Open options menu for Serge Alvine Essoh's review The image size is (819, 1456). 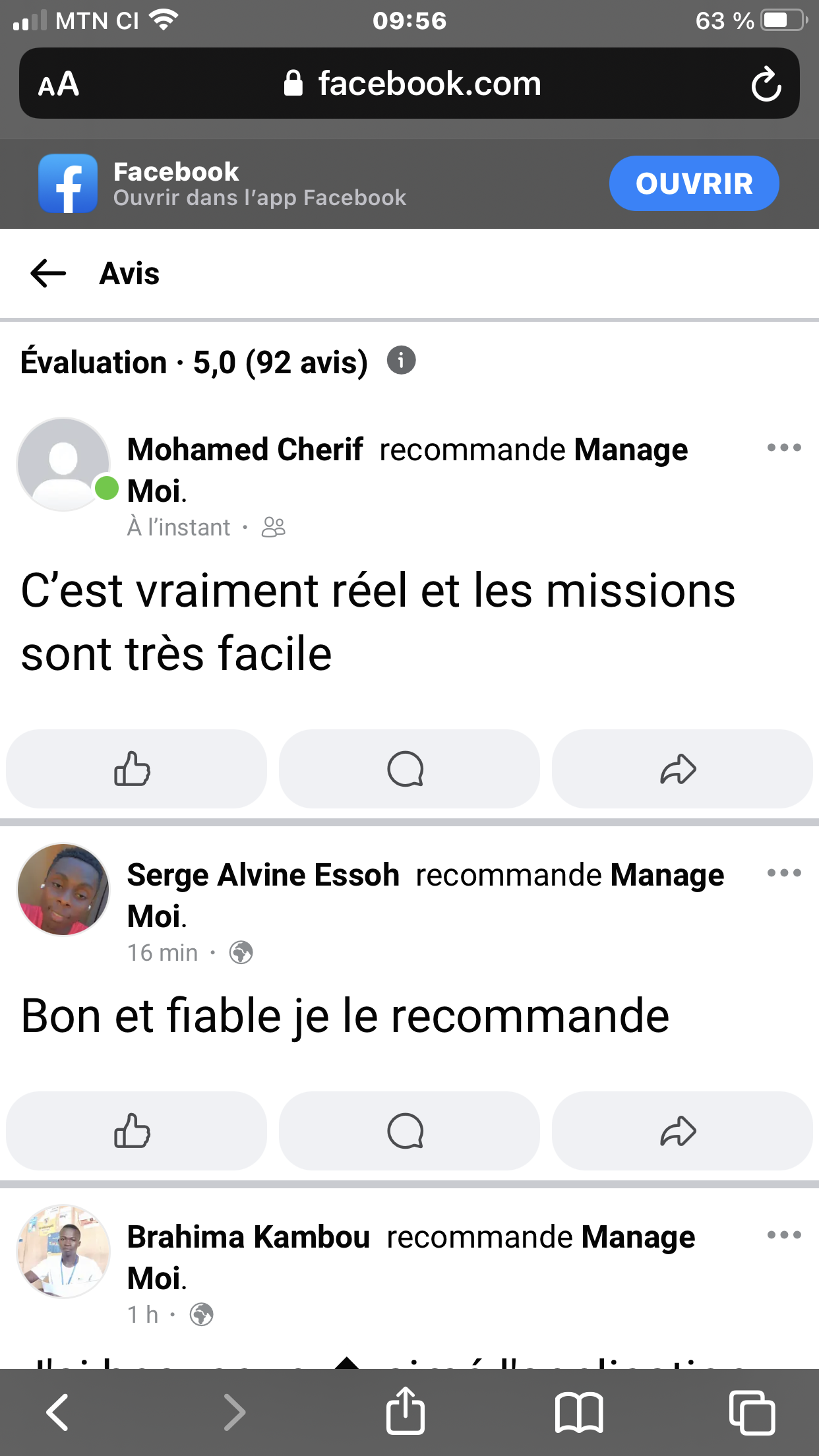[x=784, y=873]
